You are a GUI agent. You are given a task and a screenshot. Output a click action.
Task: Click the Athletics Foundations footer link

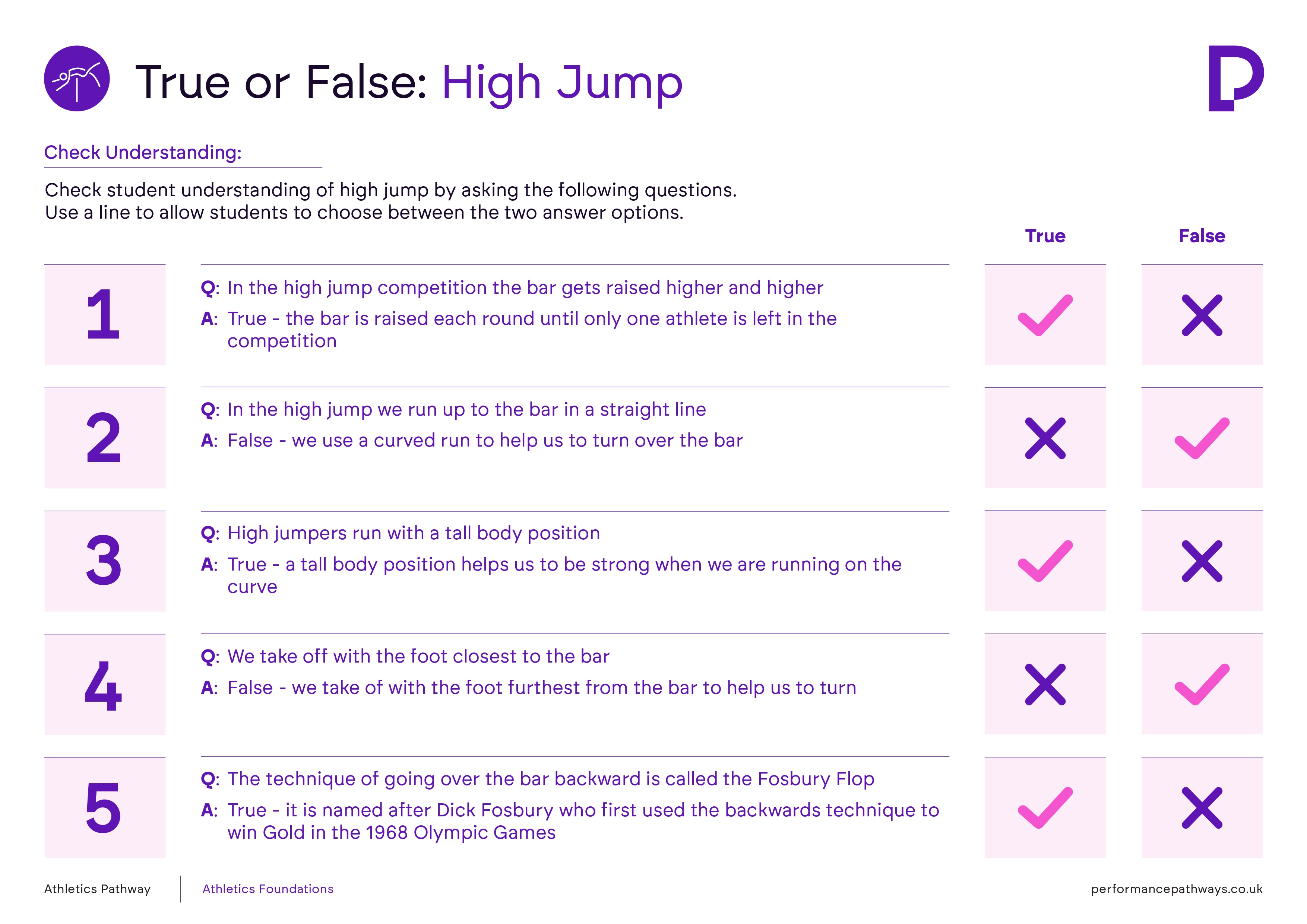pyautogui.click(x=268, y=889)
